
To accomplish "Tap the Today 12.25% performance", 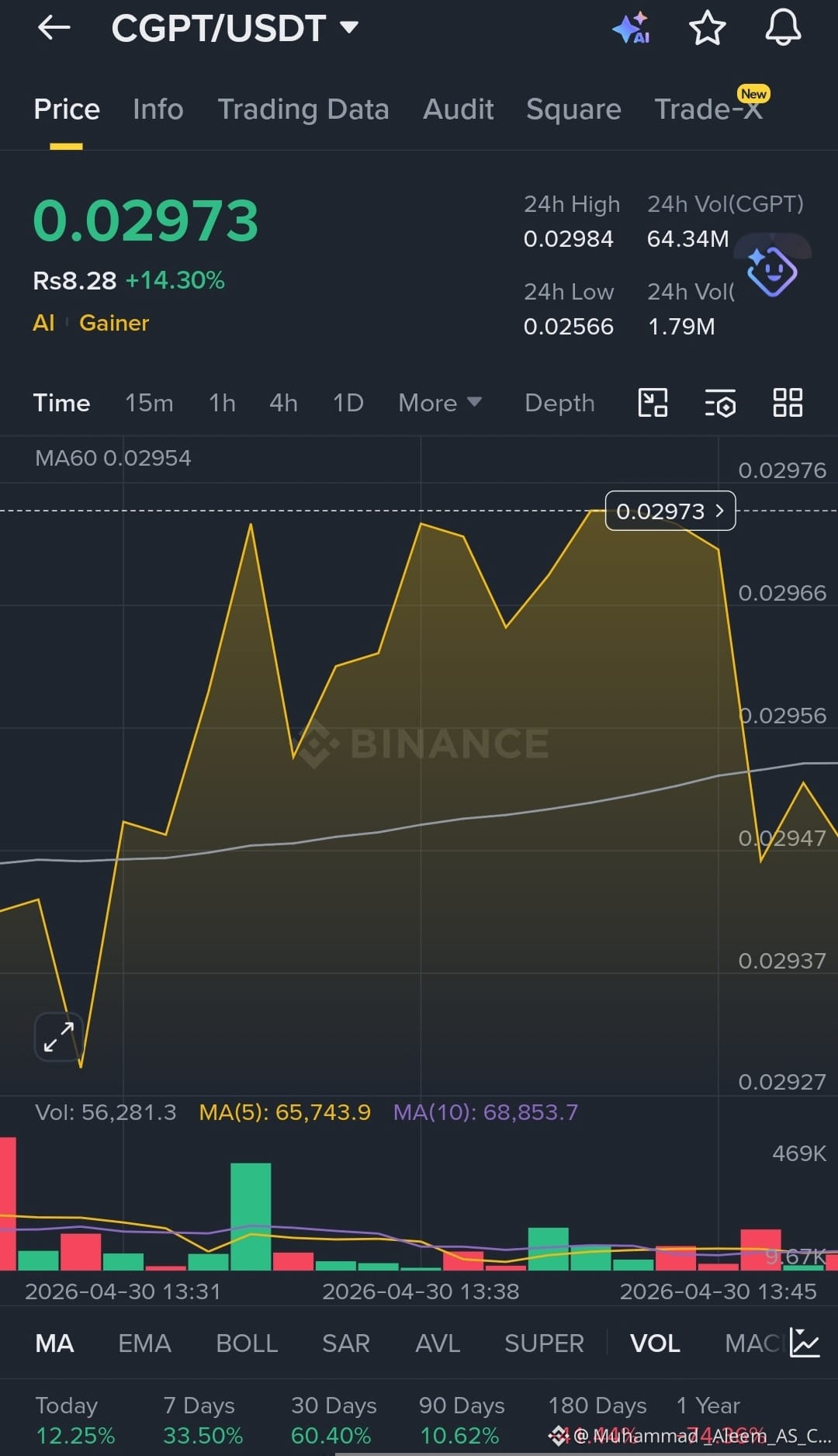I will pyautogui.click(x=74, y=1420).
